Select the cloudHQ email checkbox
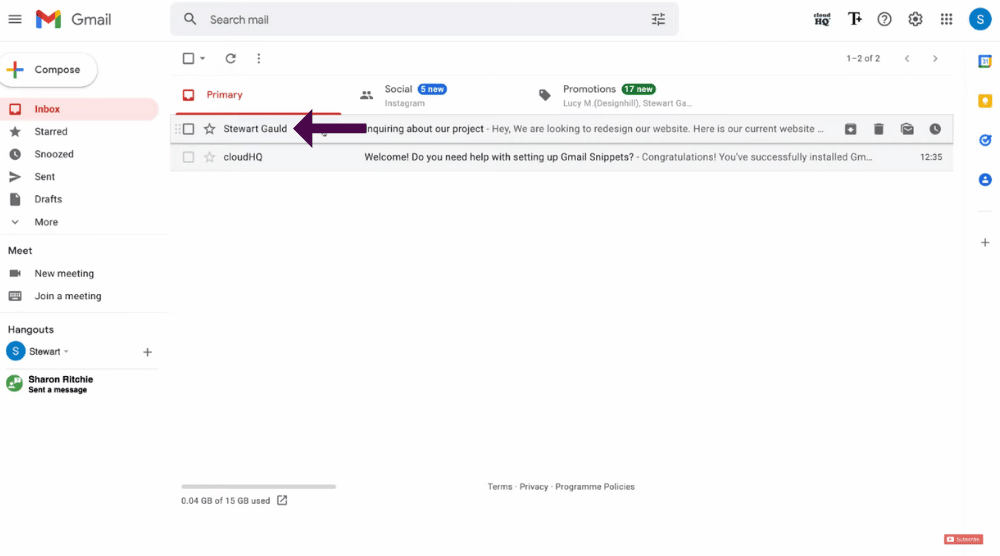Screen dimensions: 1000x556 188,157
